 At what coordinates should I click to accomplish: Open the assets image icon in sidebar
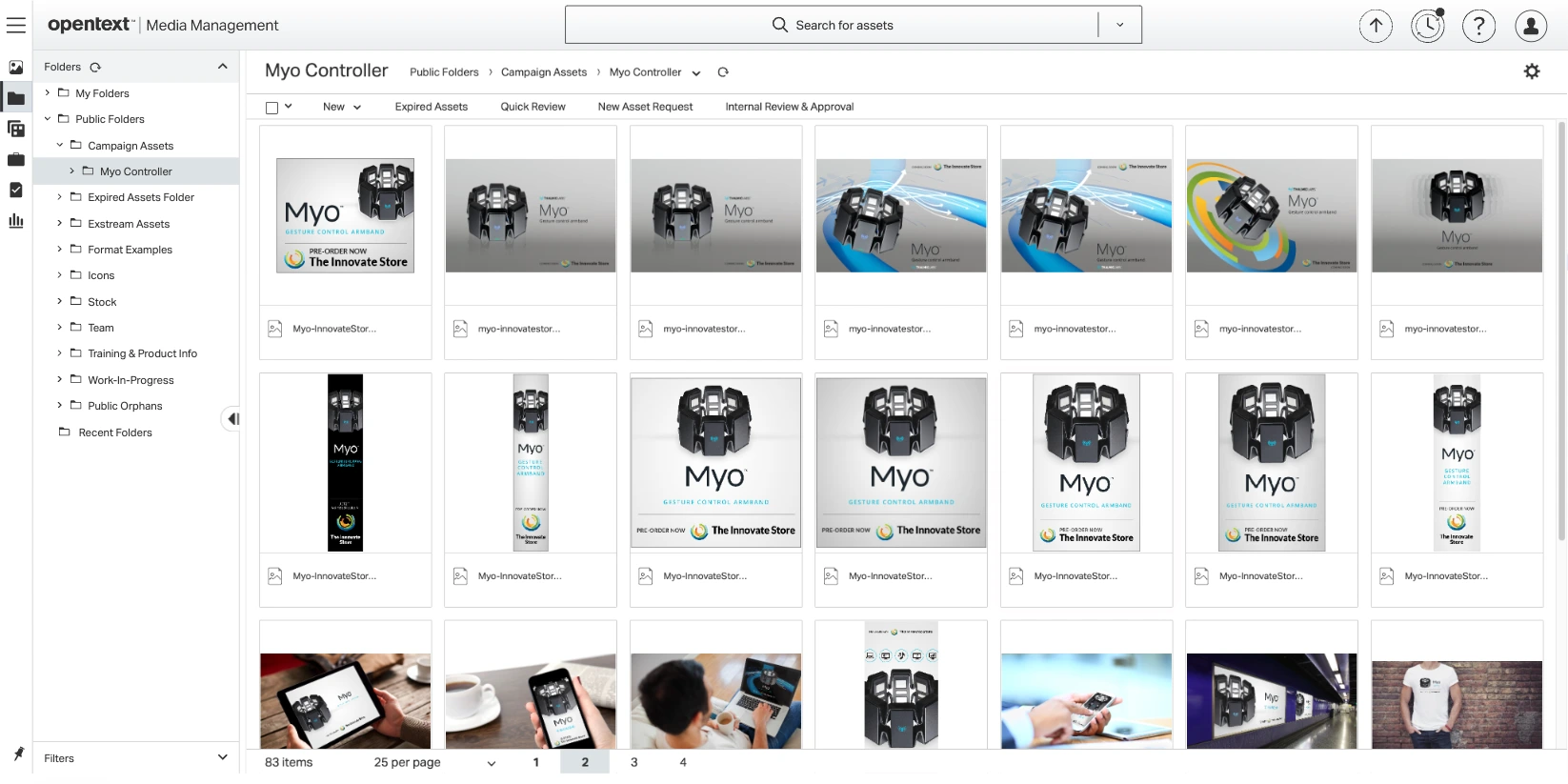[x=16, y=68]
